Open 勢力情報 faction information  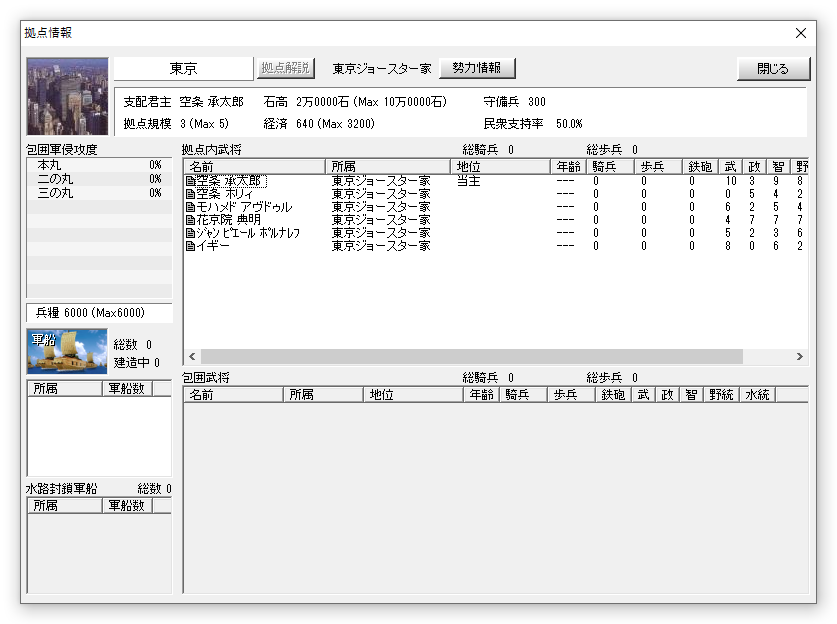477,68
